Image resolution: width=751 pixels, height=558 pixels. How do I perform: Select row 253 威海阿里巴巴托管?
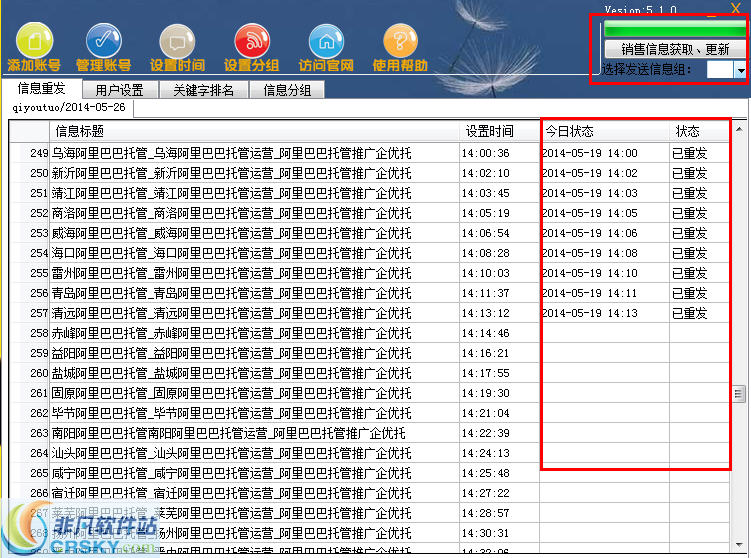[x=369, y=233]
